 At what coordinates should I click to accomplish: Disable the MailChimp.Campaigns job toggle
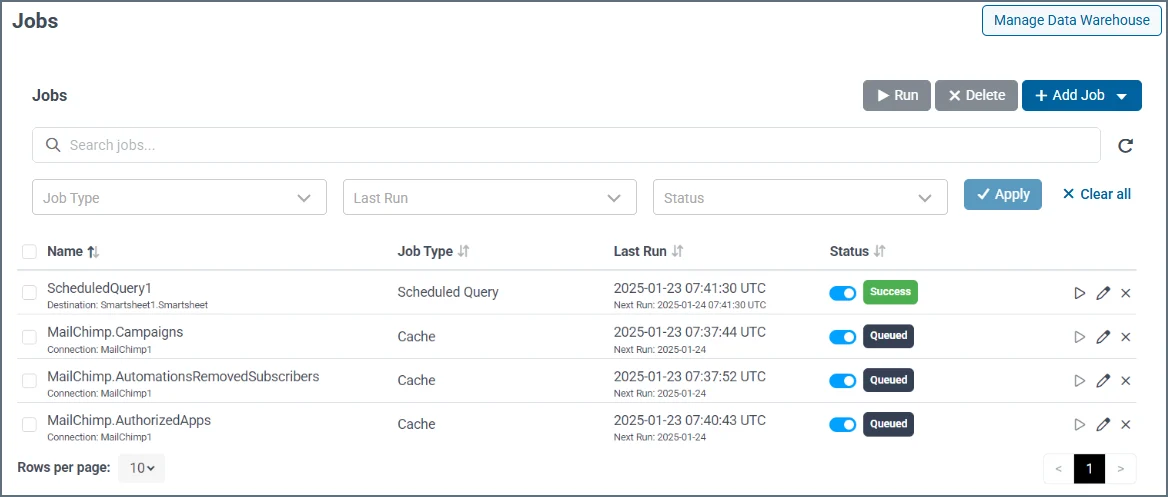click(x=842, y=337)
